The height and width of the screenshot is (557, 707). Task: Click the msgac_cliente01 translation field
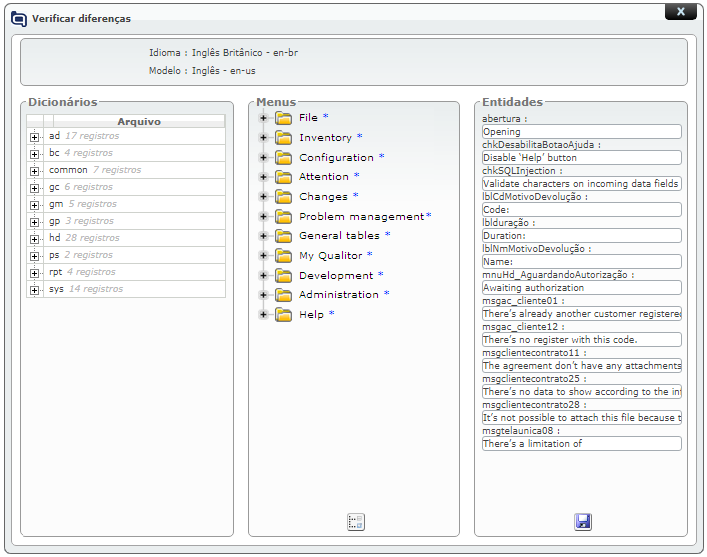coord(582,314)
